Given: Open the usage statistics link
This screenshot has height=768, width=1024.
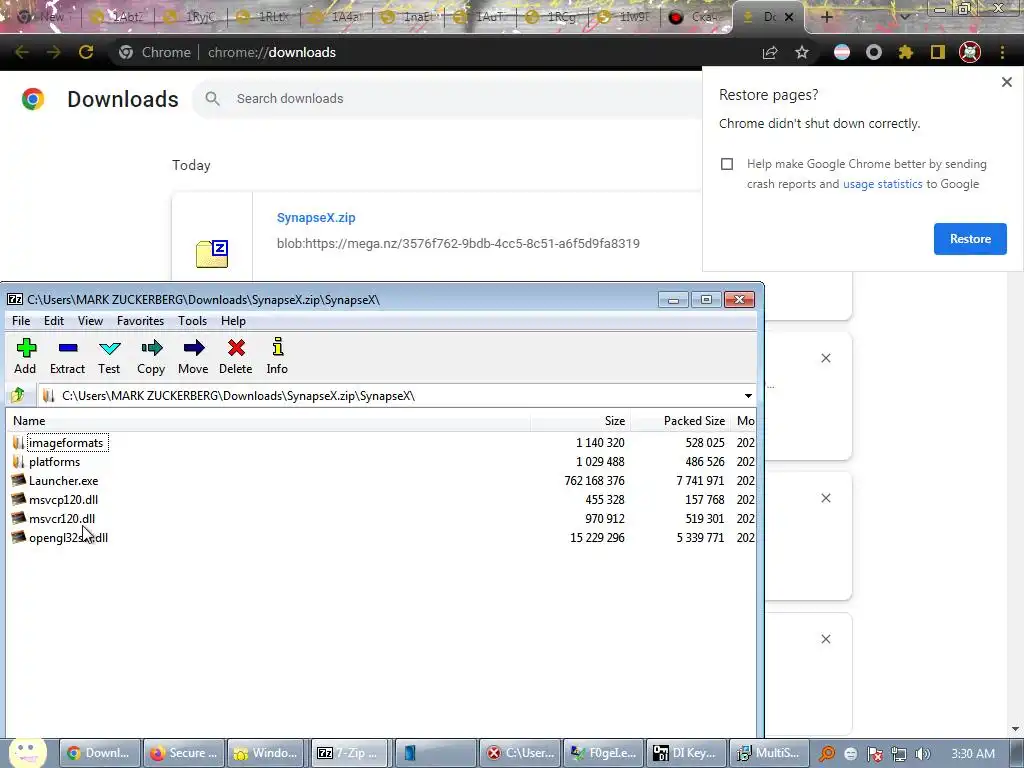Looking at the screenshot, I should click(882, 184).
